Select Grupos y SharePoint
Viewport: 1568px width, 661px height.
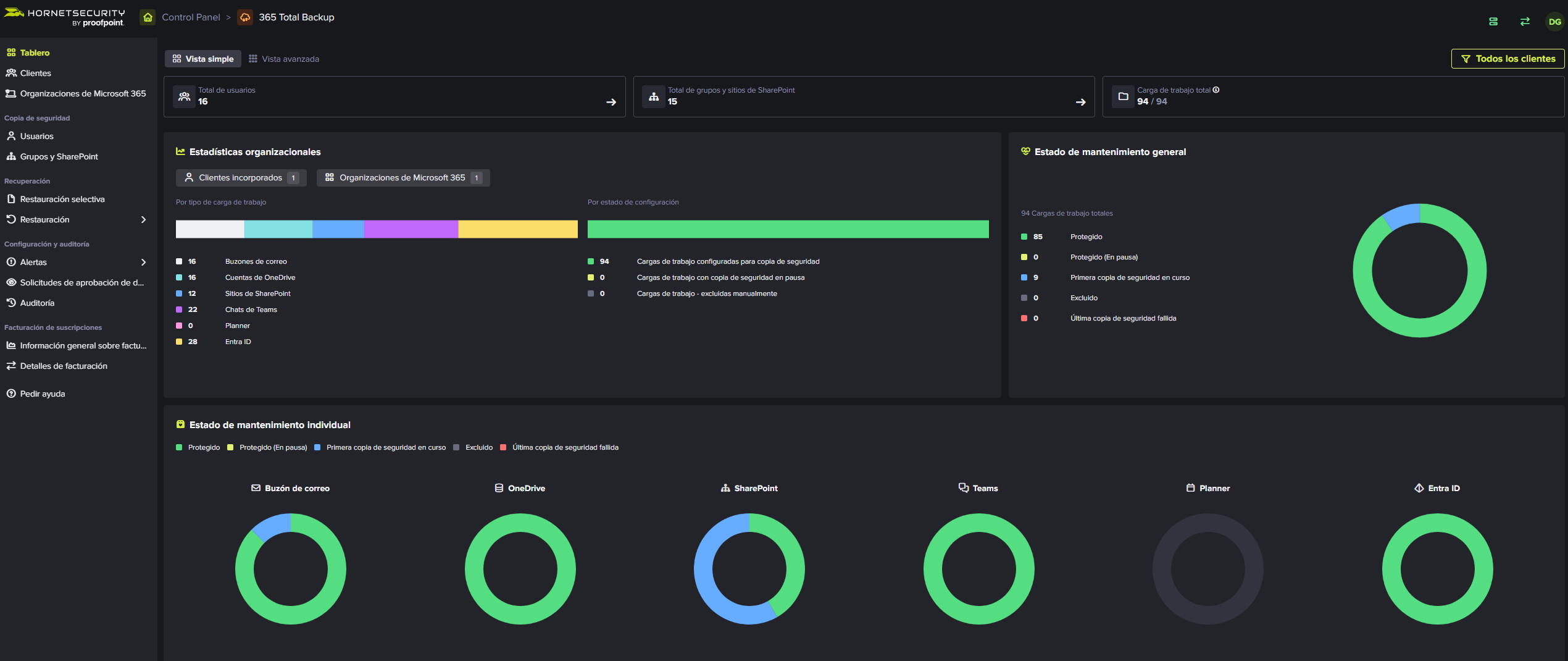click(58, 156)
